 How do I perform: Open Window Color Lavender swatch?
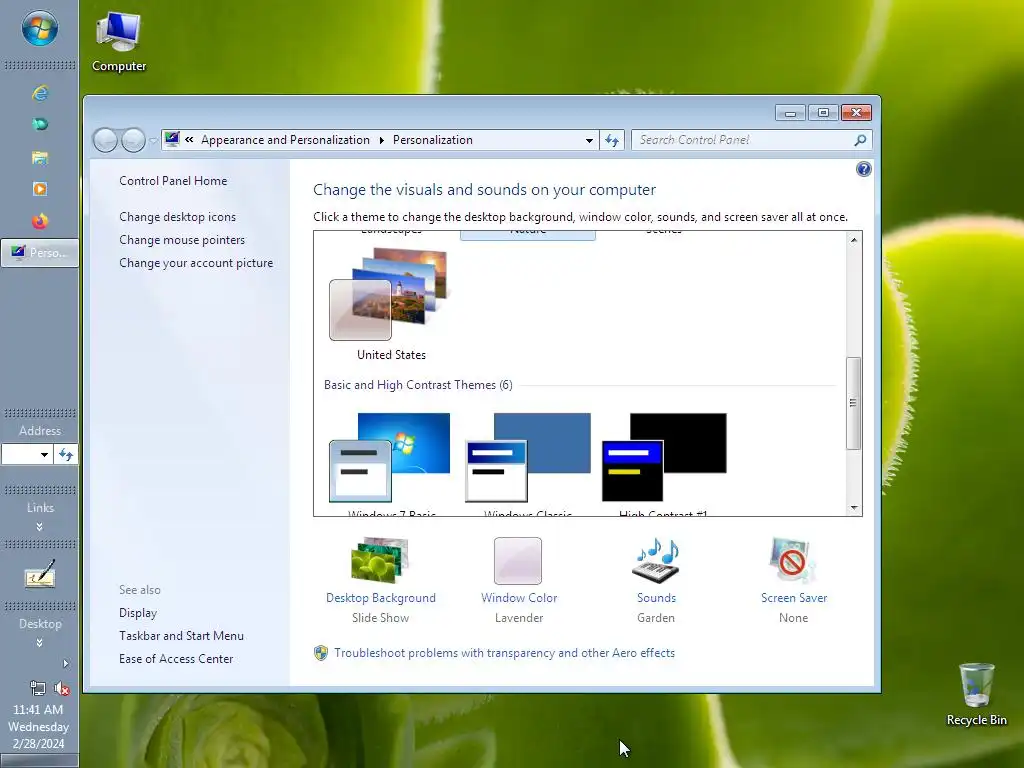tap(518, 560)
